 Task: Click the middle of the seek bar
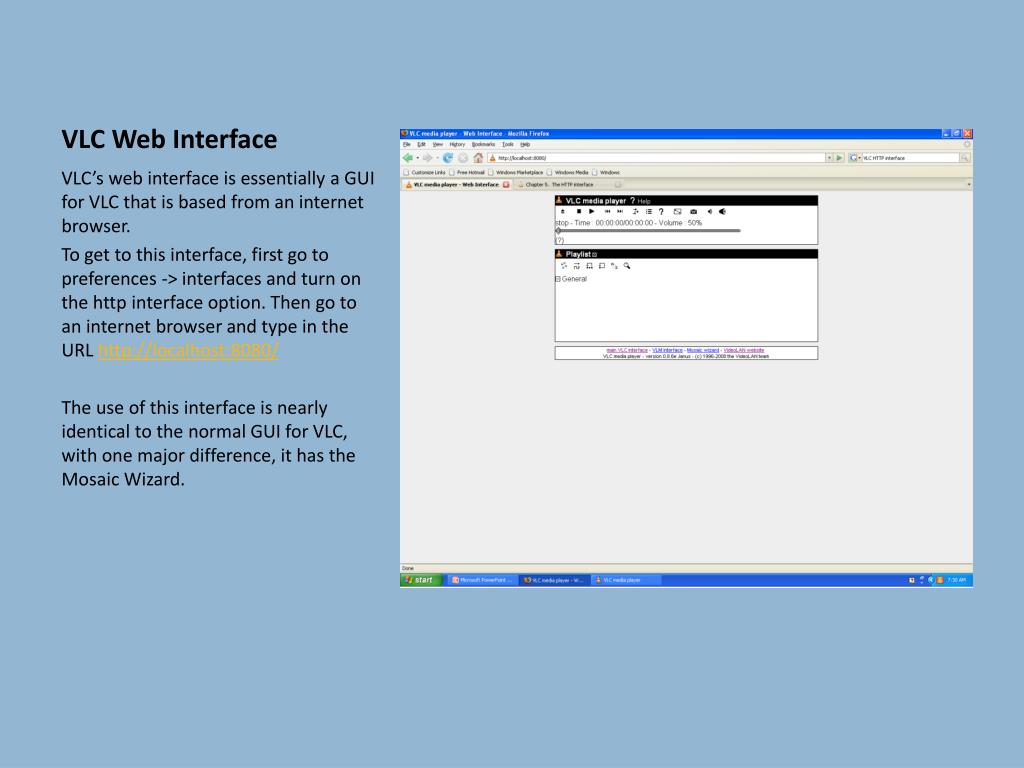tap(648, 231)
